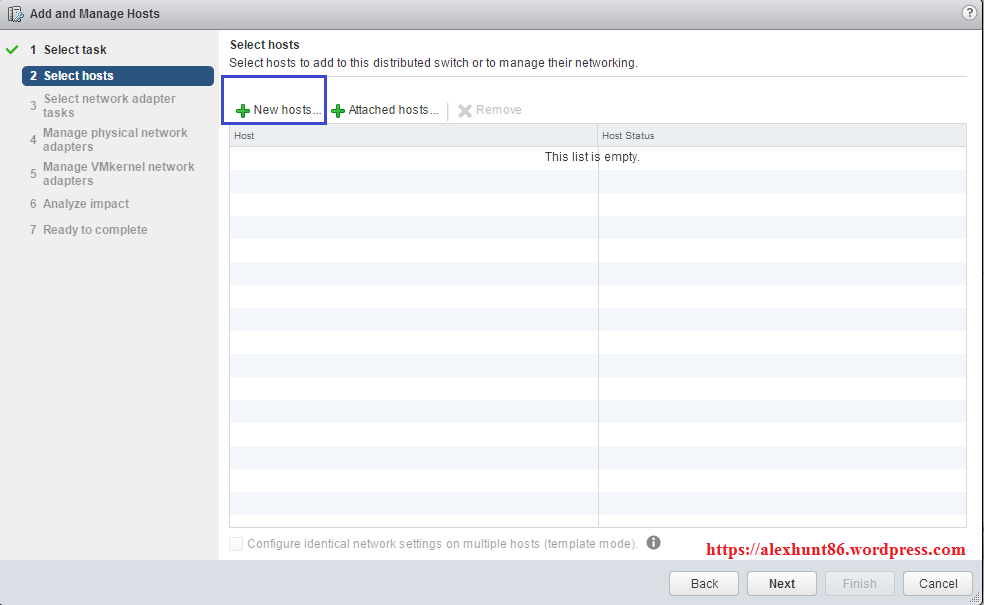Click the 'Add and Manage Hosts' title text

pos(95,14)
